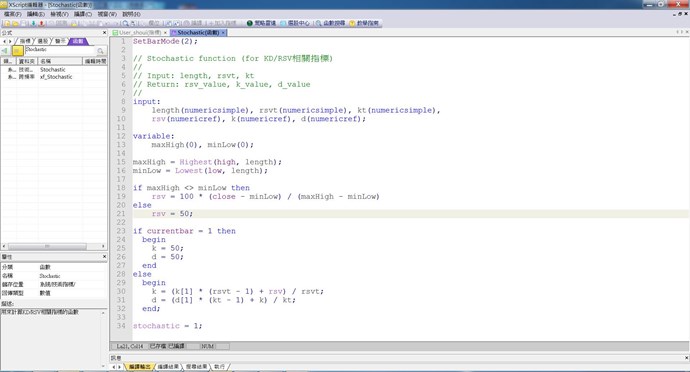Select the highlighted purple tab in formula panel
690x372 pixels.
click(x=78, y=41)
